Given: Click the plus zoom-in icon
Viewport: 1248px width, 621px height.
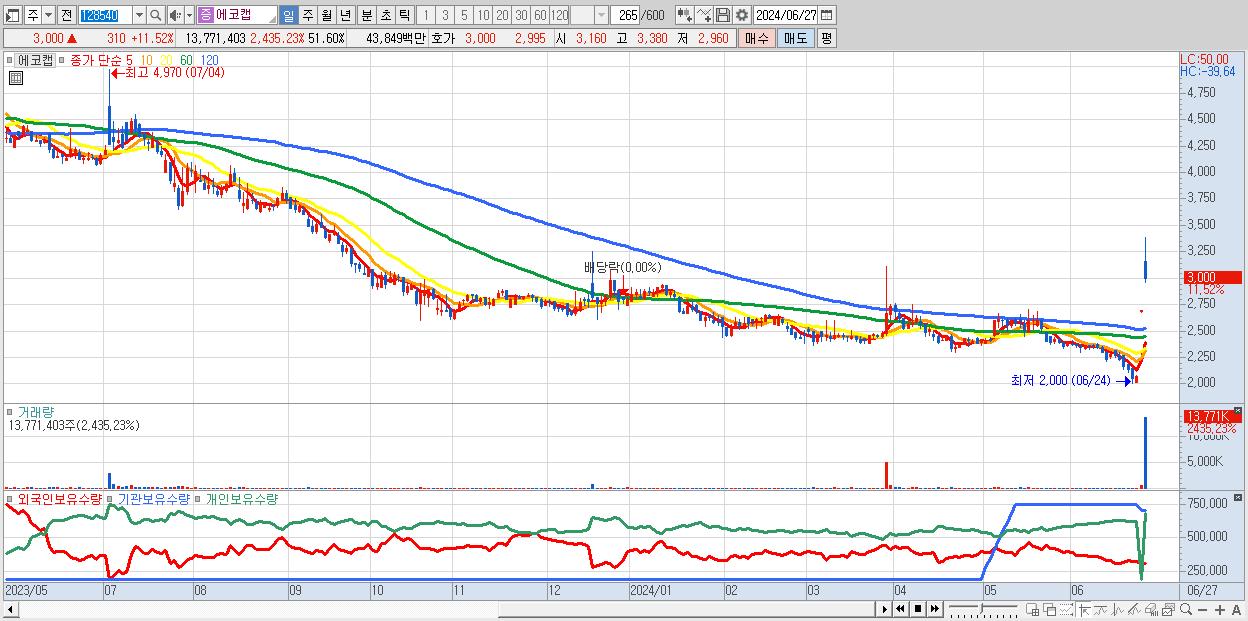Looking at the screenshot, I should tap(1219, 609).
